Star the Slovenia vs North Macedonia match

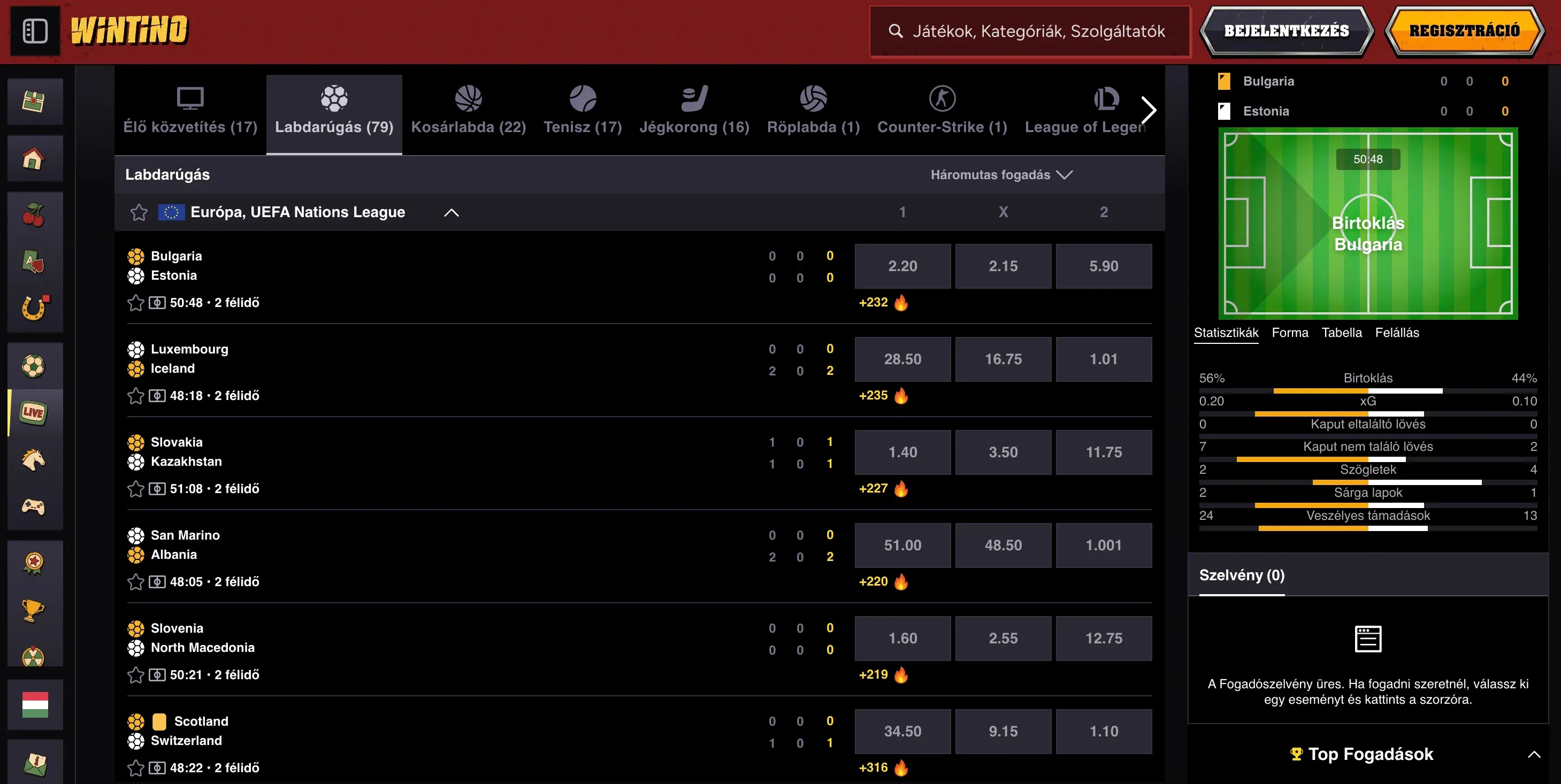pyautogui.click(x=136, y=675)
